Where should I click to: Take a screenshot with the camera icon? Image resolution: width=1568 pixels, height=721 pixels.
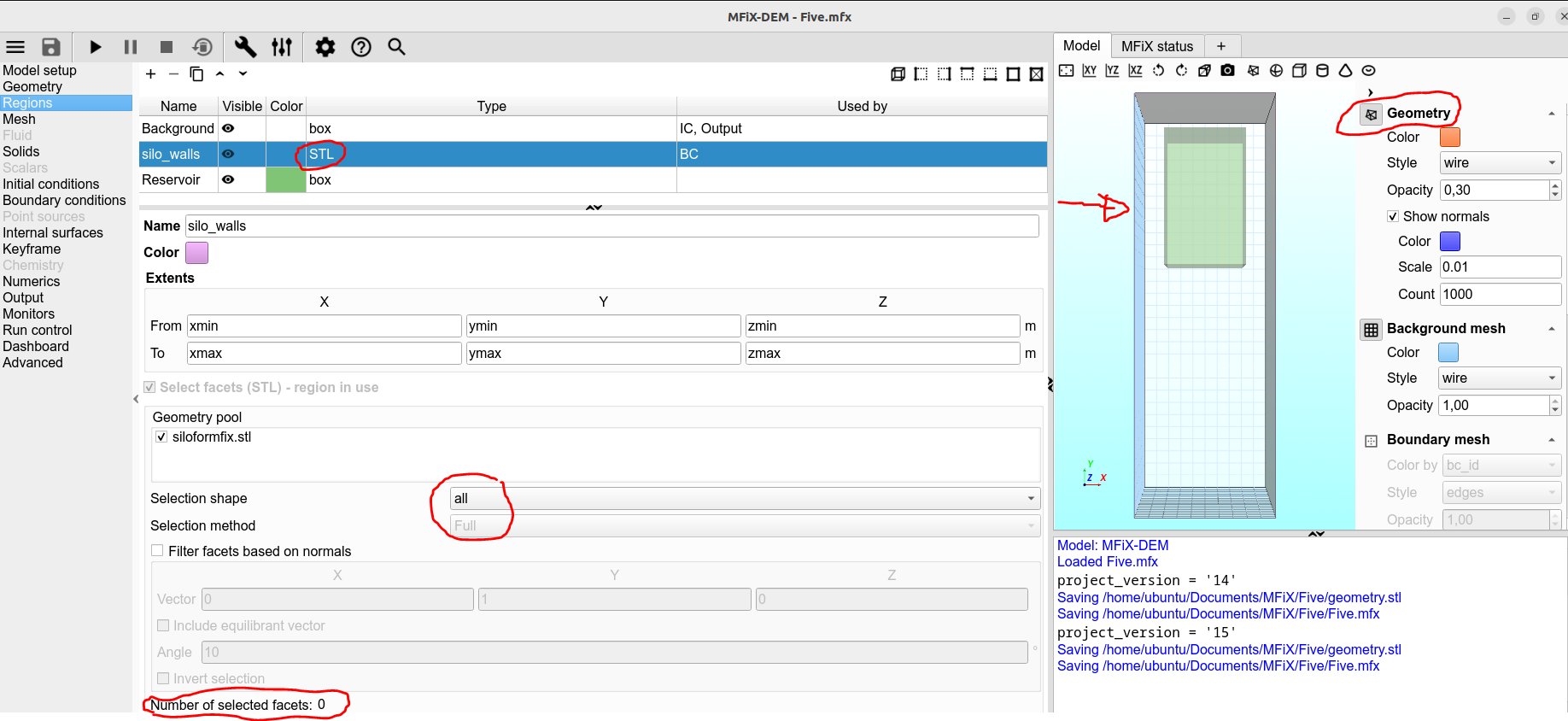1227,71
